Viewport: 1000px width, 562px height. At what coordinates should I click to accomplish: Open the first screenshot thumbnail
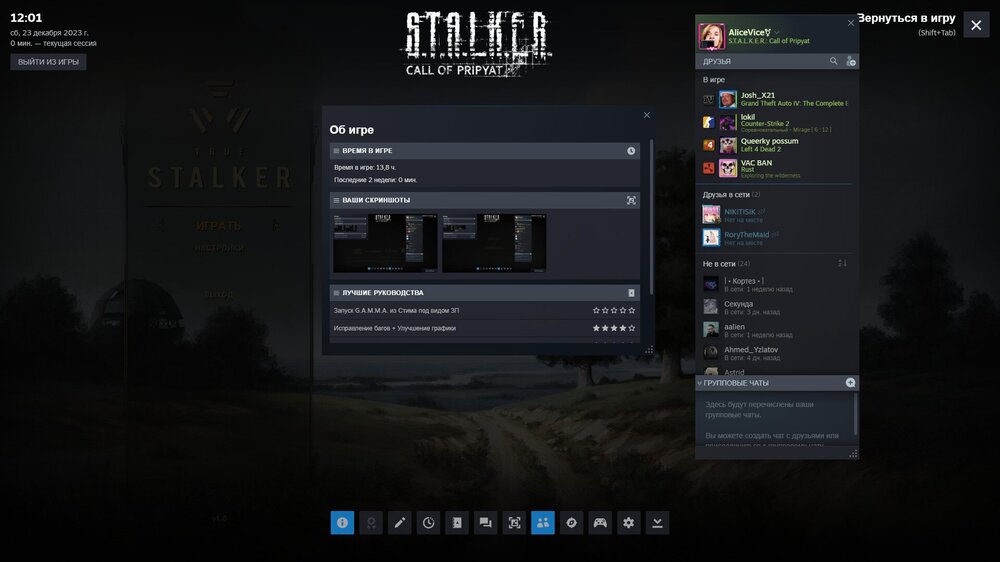pos(385,243)
